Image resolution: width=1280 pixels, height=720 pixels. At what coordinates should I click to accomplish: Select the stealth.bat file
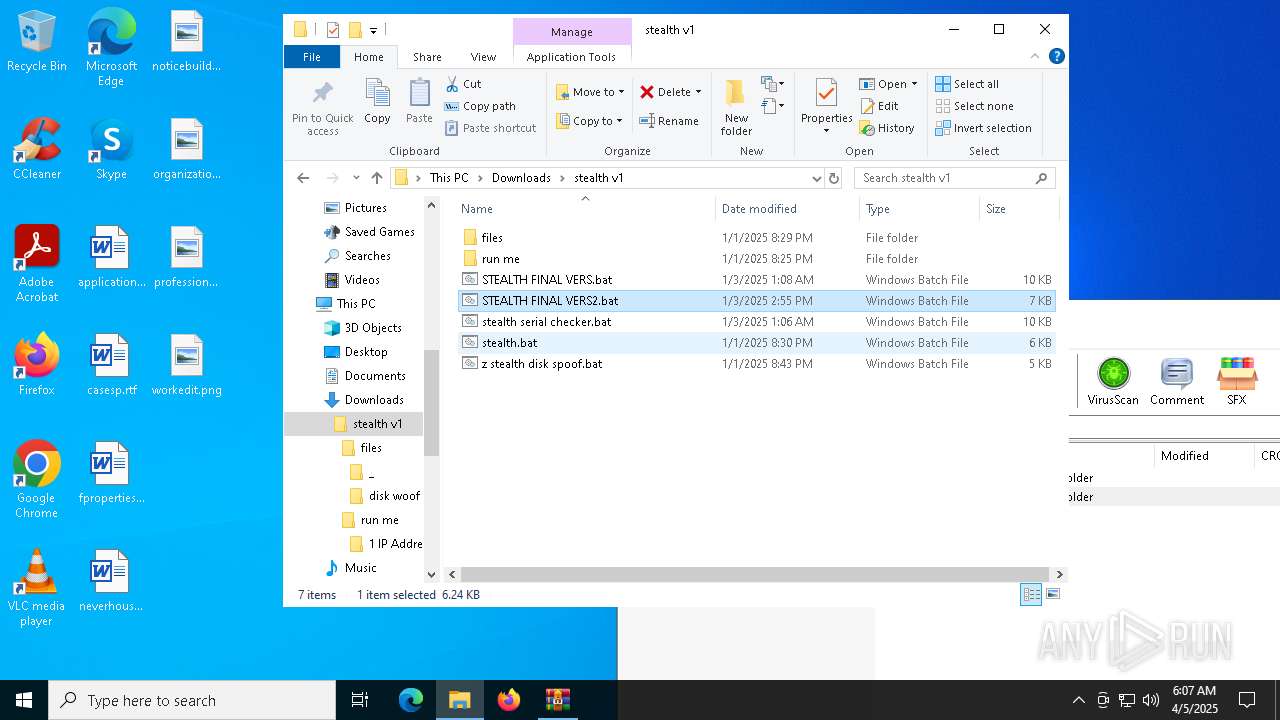[757, 343]
